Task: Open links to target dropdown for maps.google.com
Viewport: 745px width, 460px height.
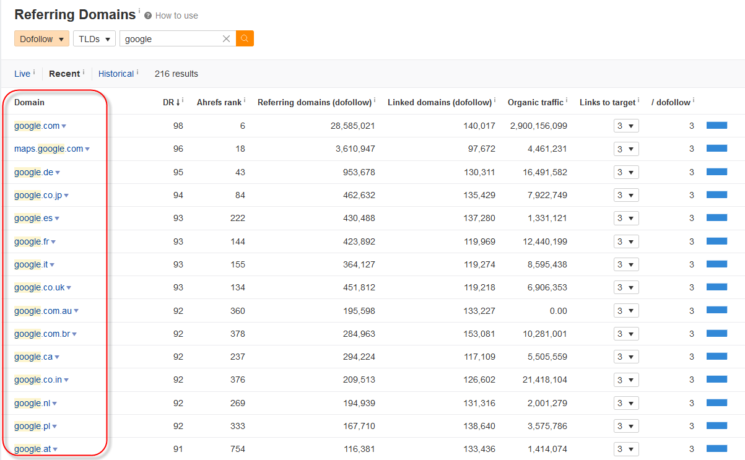Action: click(626, 149)
